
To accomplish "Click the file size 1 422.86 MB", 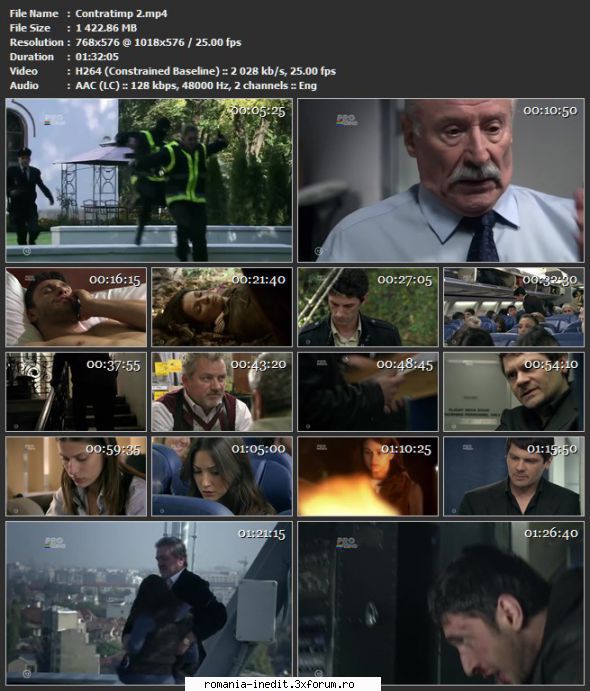I will point(106,28).
